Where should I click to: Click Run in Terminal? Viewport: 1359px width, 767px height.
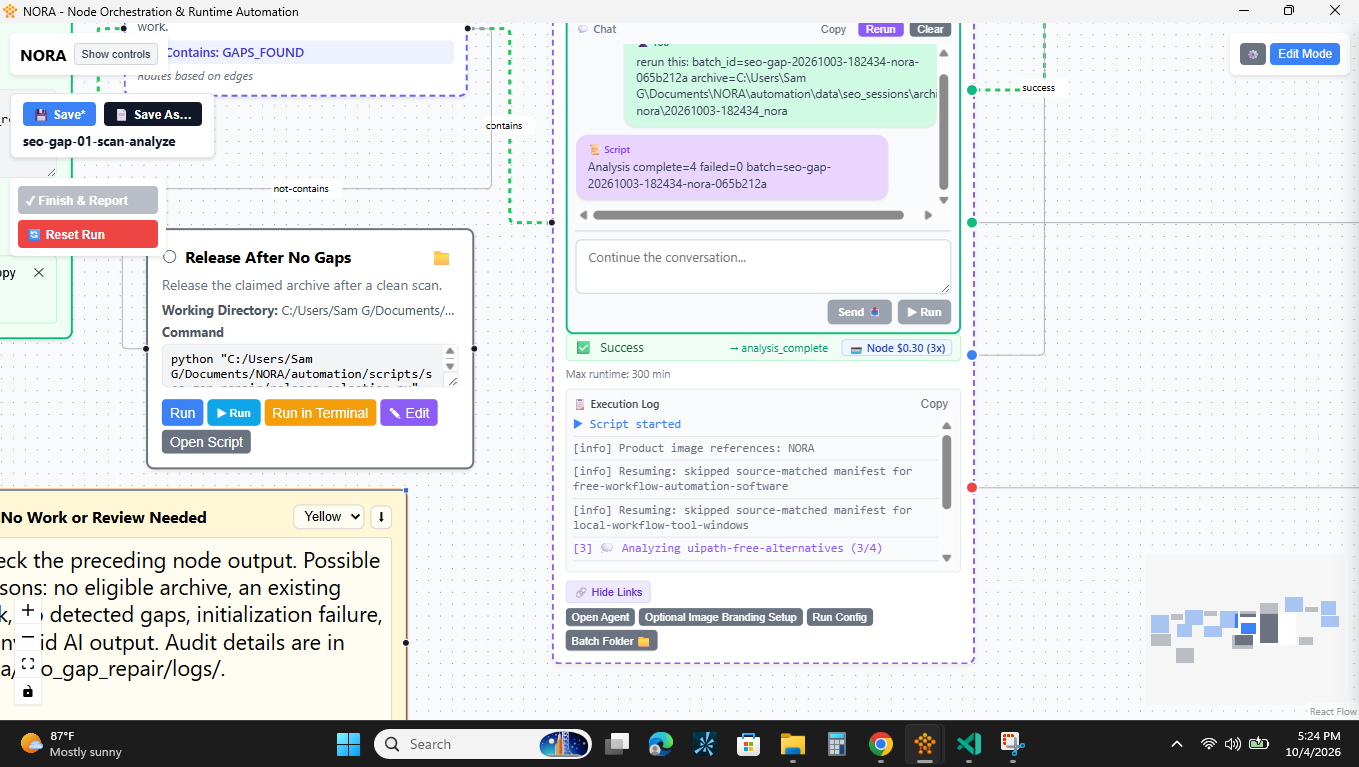tap(320, 413)
